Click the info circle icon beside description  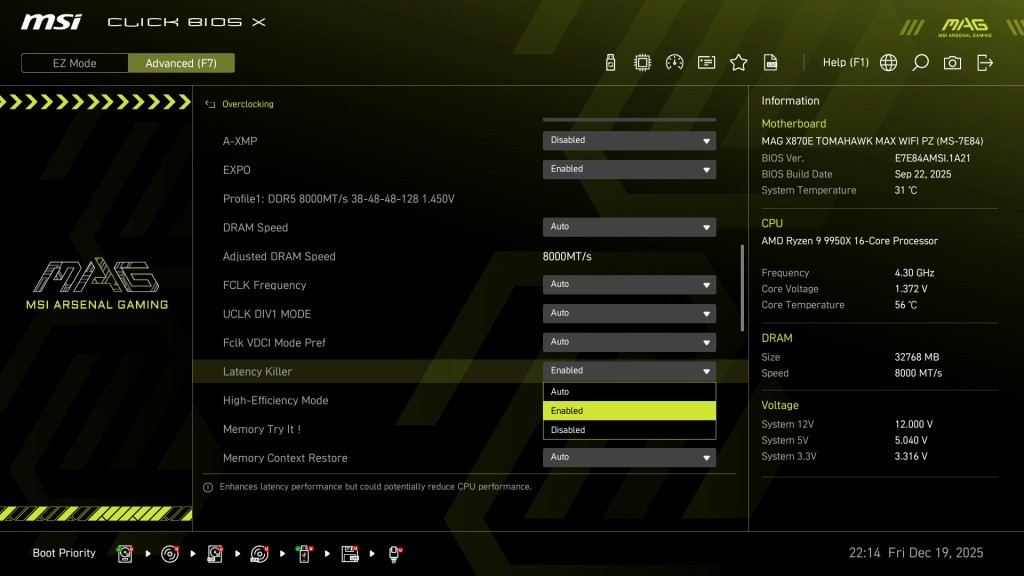pos(208,487)
